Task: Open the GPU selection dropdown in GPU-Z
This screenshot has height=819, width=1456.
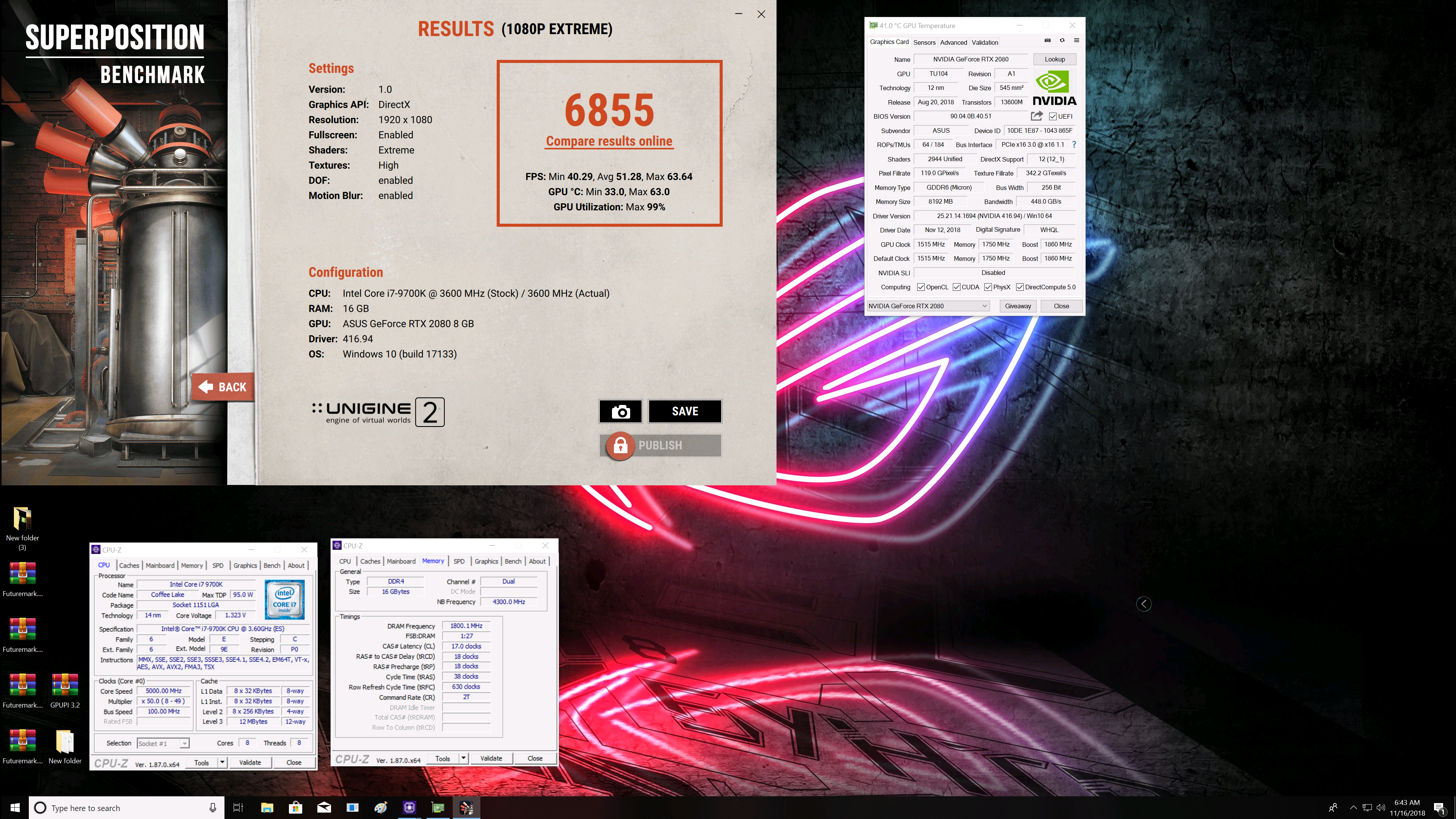Action: coord(928,306)
